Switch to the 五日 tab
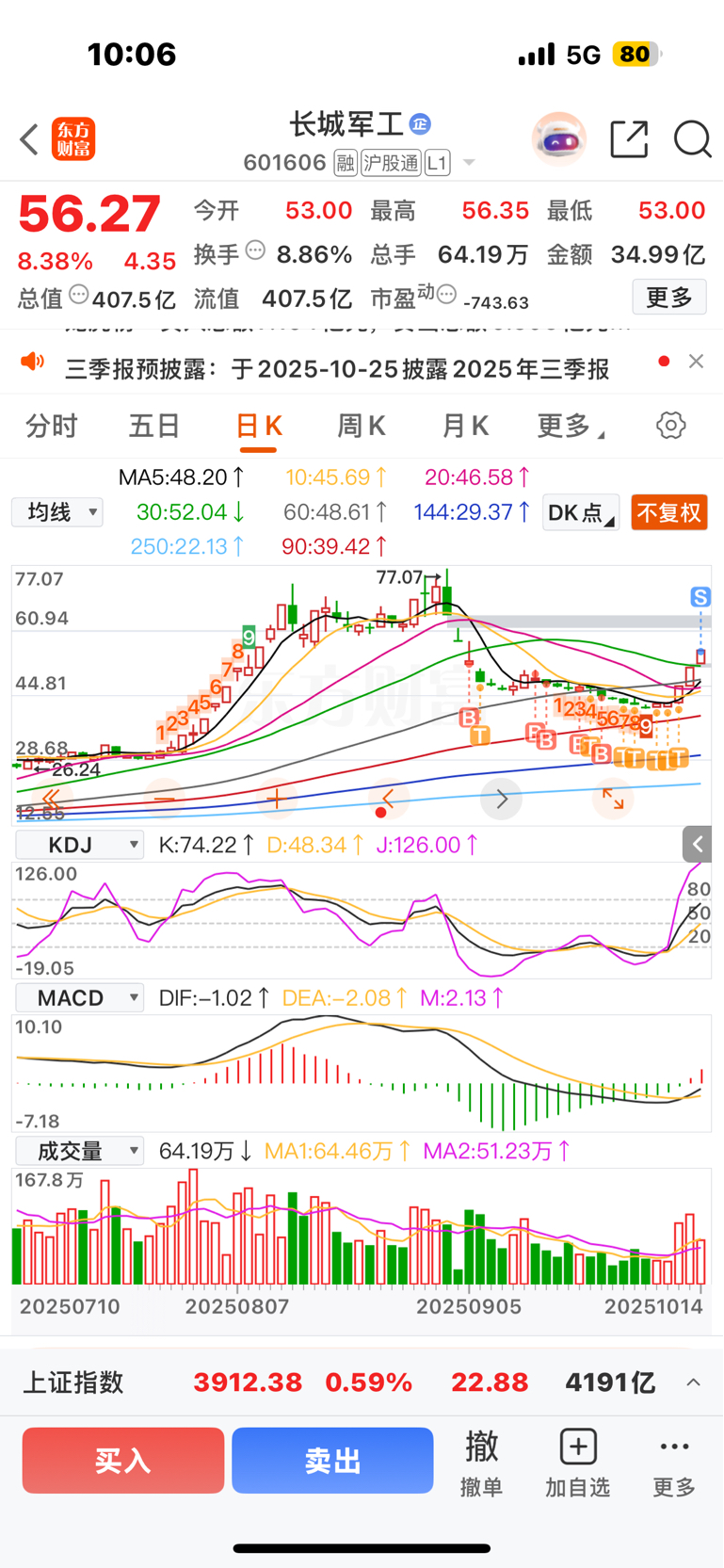This screenshot has height=1568, width=724. tap(154, 426)
